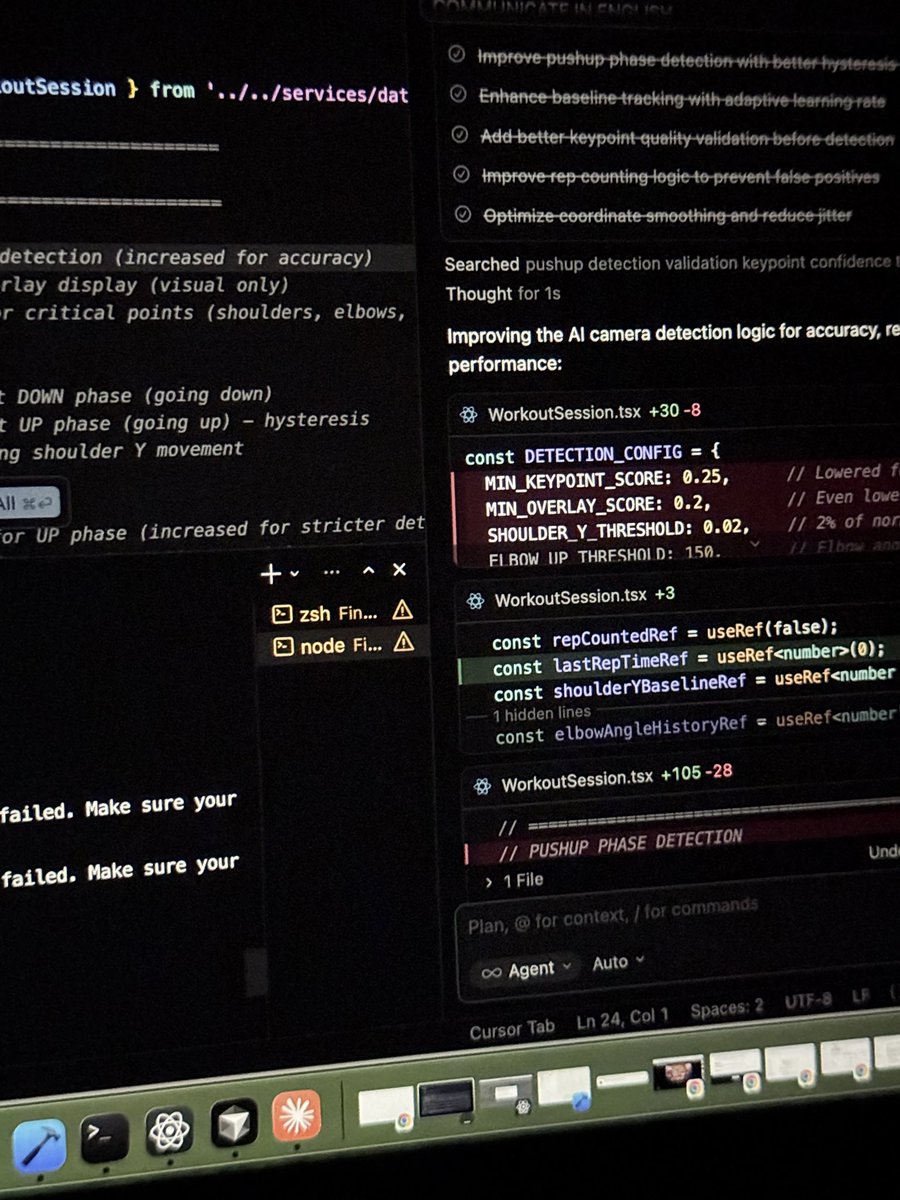Open the Cursor cube icon in the Dock
900x1200 pixels.
pyautogui.click(x=234, y=1123)
